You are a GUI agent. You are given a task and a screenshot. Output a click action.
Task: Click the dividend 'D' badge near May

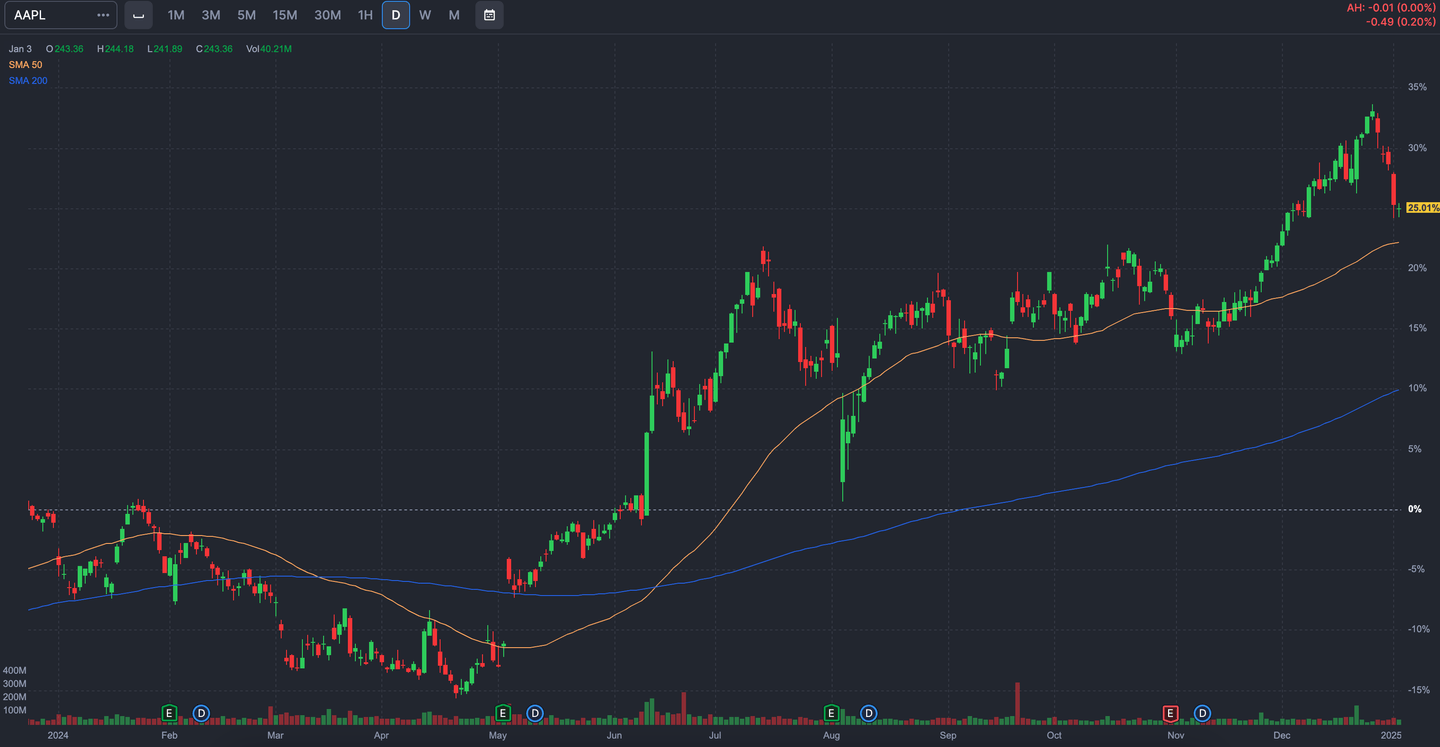pos(535,714)
